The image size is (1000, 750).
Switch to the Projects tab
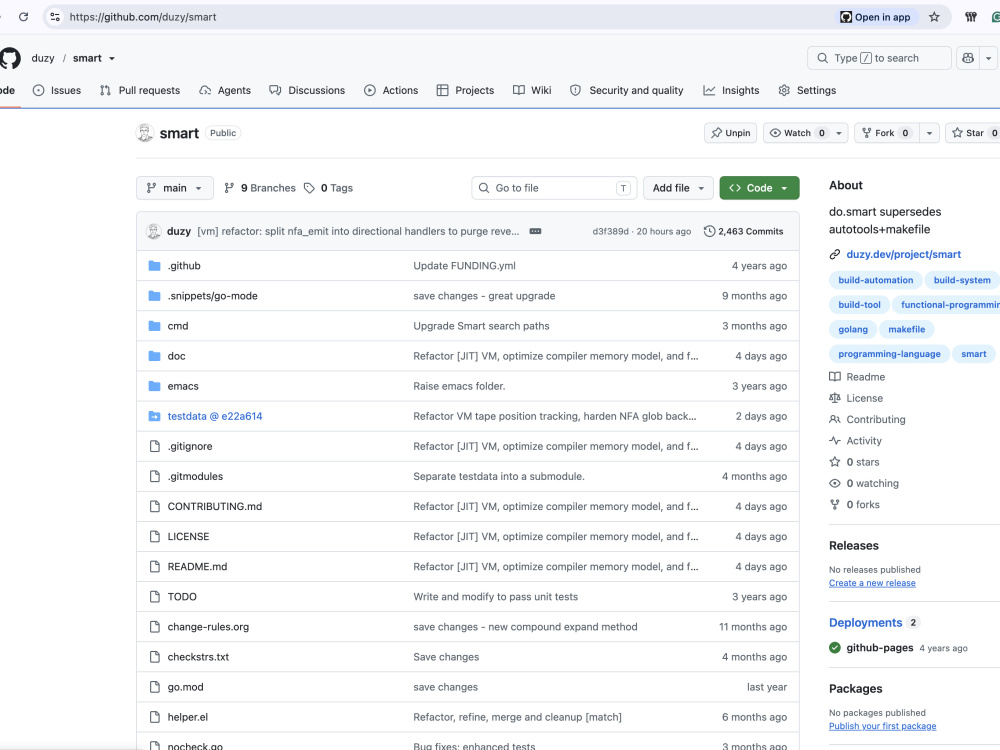pos(466,91)
